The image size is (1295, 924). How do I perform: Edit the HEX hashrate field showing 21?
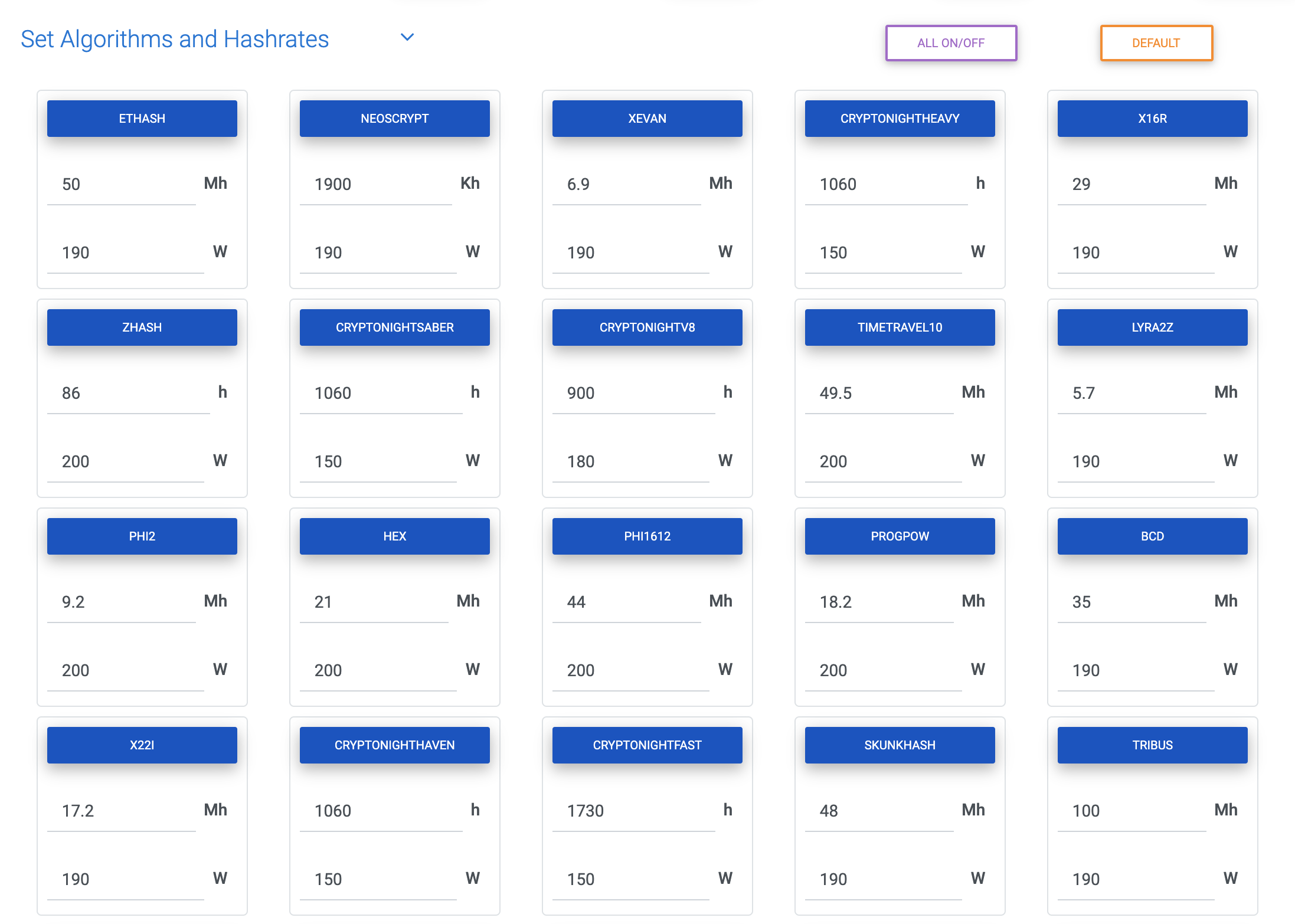point(374,602)
